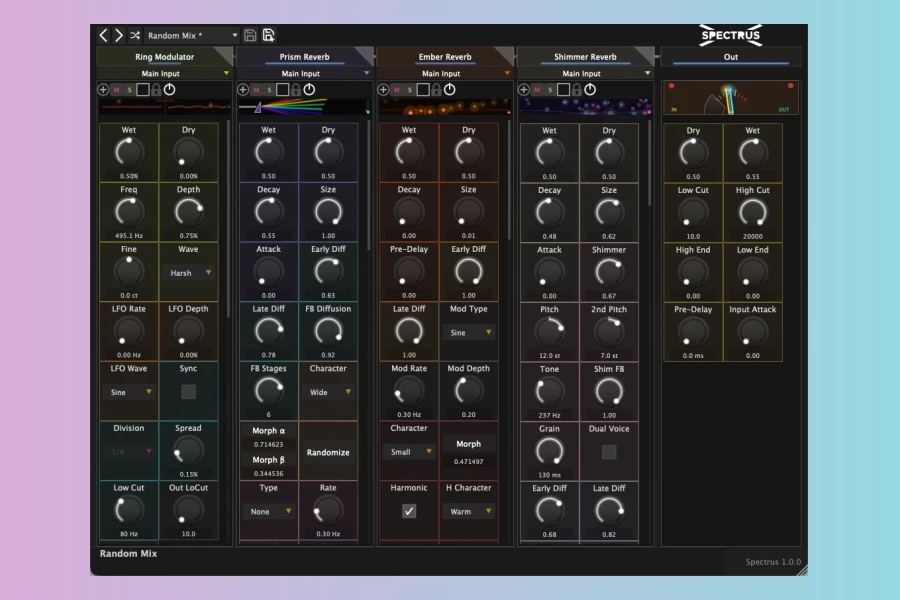Click the Morph button in Ember Reverb

click(x=469, y=444)
